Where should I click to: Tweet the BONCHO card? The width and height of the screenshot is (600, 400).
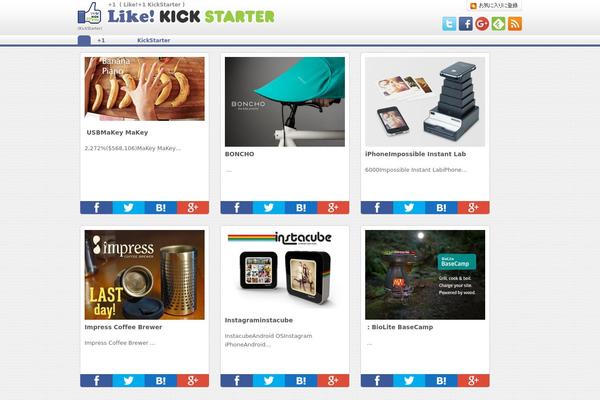(269, 207)
